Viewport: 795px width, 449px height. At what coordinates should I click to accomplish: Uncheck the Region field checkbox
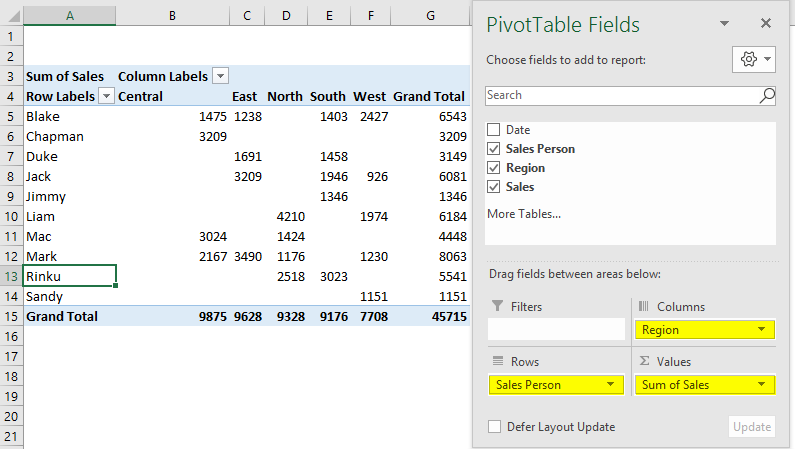click(493, 168)
